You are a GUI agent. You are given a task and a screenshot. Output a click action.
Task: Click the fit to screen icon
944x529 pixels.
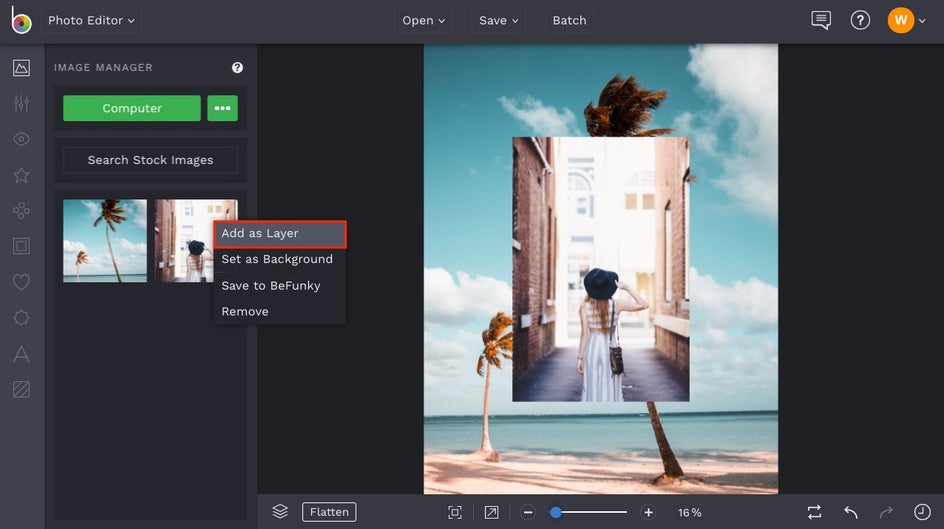coord(455,512)
